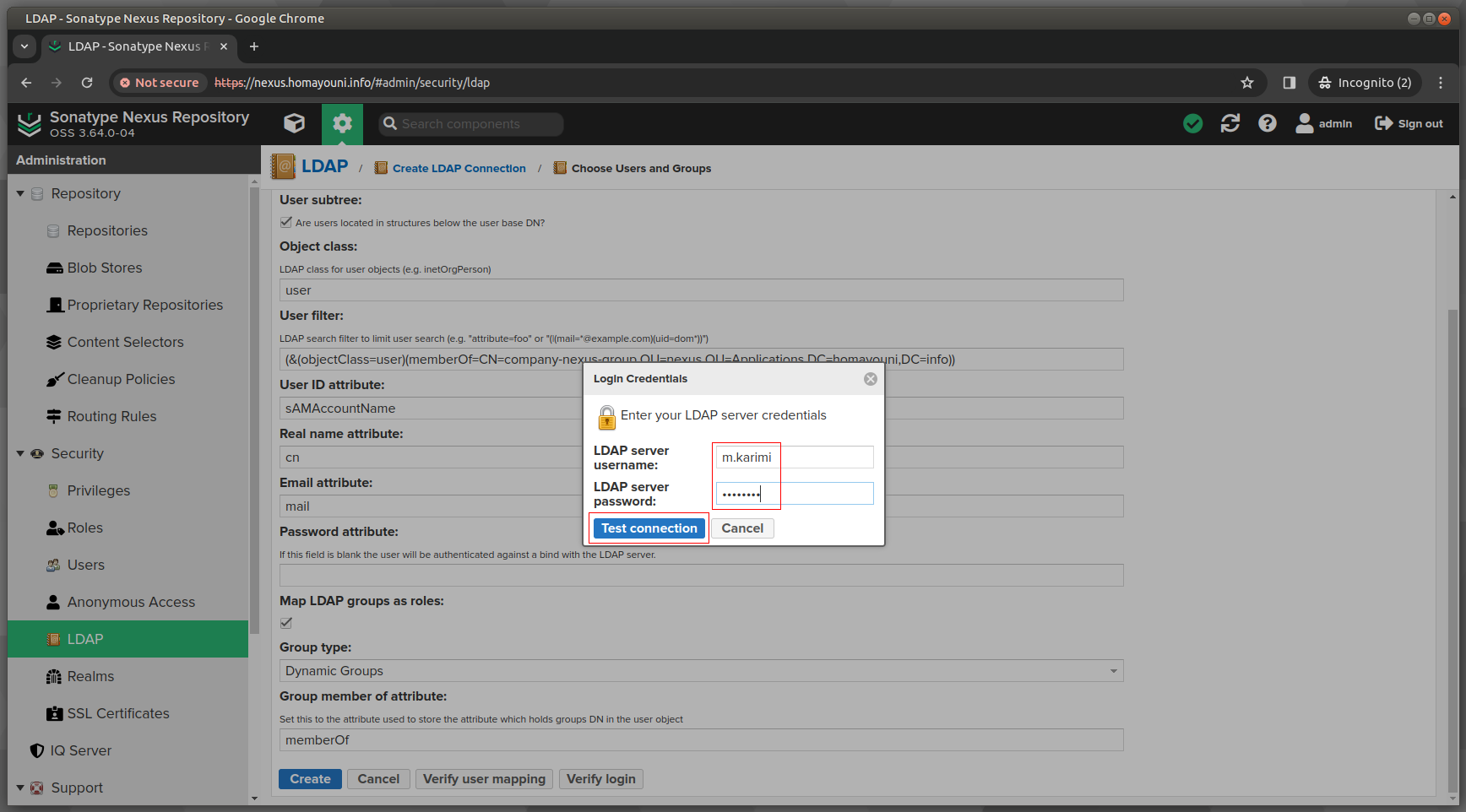The image size is (1466, 812).
Task: Bookmark this page with star icon
Action: tap(1247, 83)
